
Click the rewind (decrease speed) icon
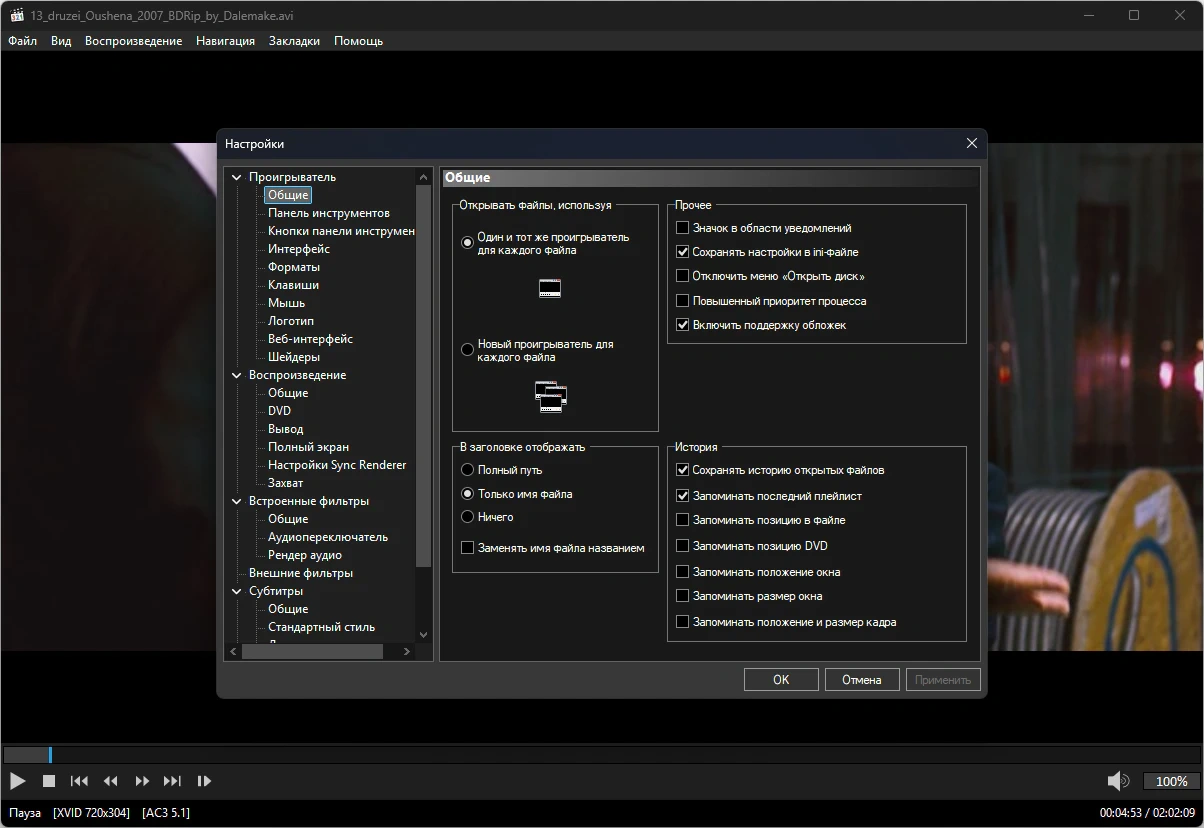coord(111,781)
